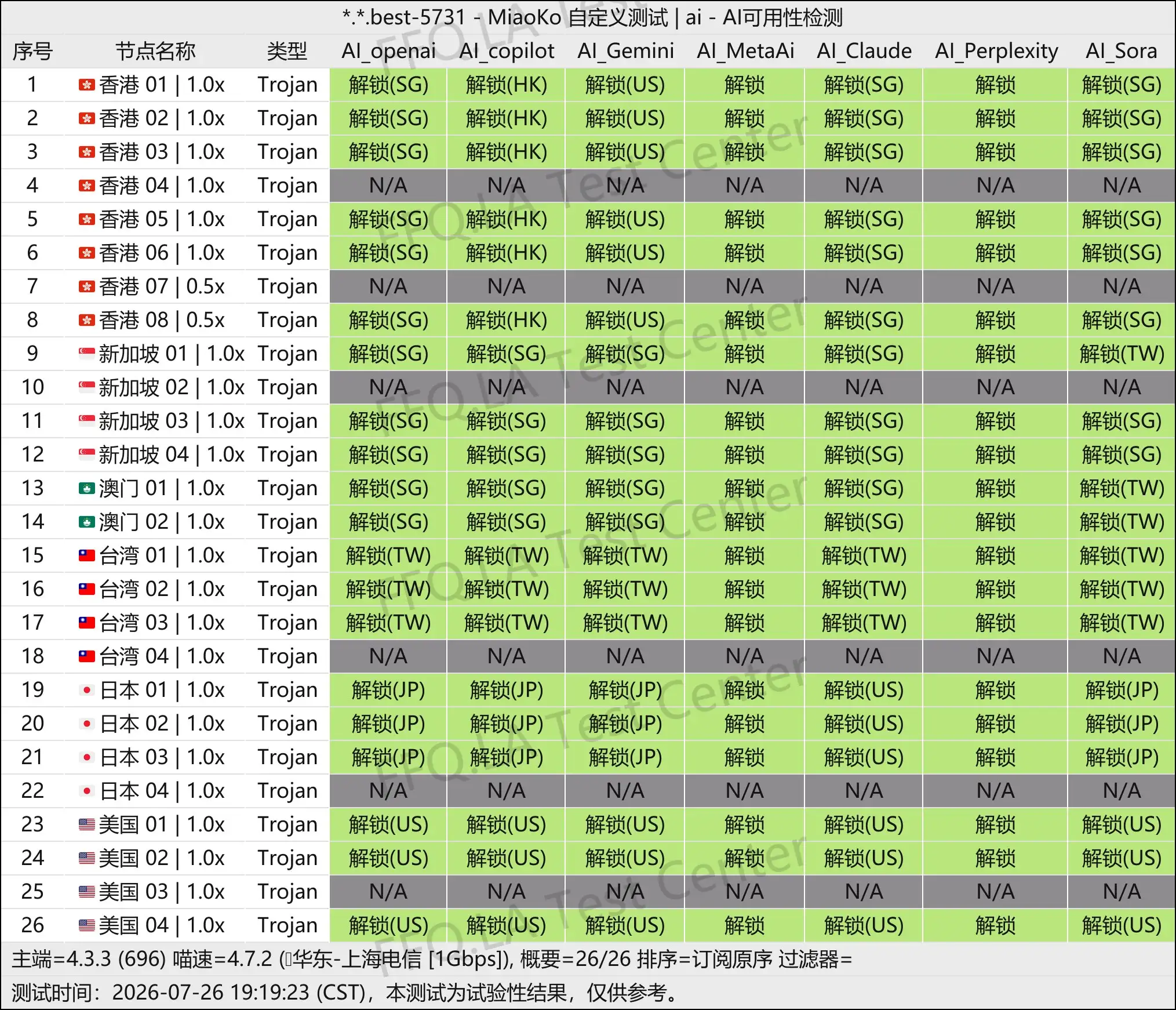1176x1010 pixels.
Task: Click the flag beside 香港 04 node
Action: point(86,186)
